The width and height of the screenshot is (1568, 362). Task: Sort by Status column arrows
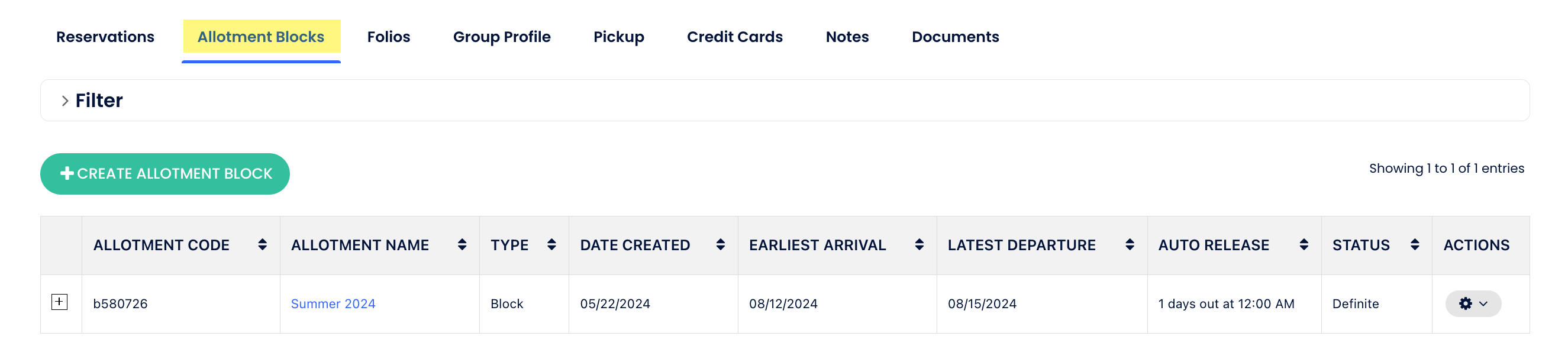point(1415,244)
